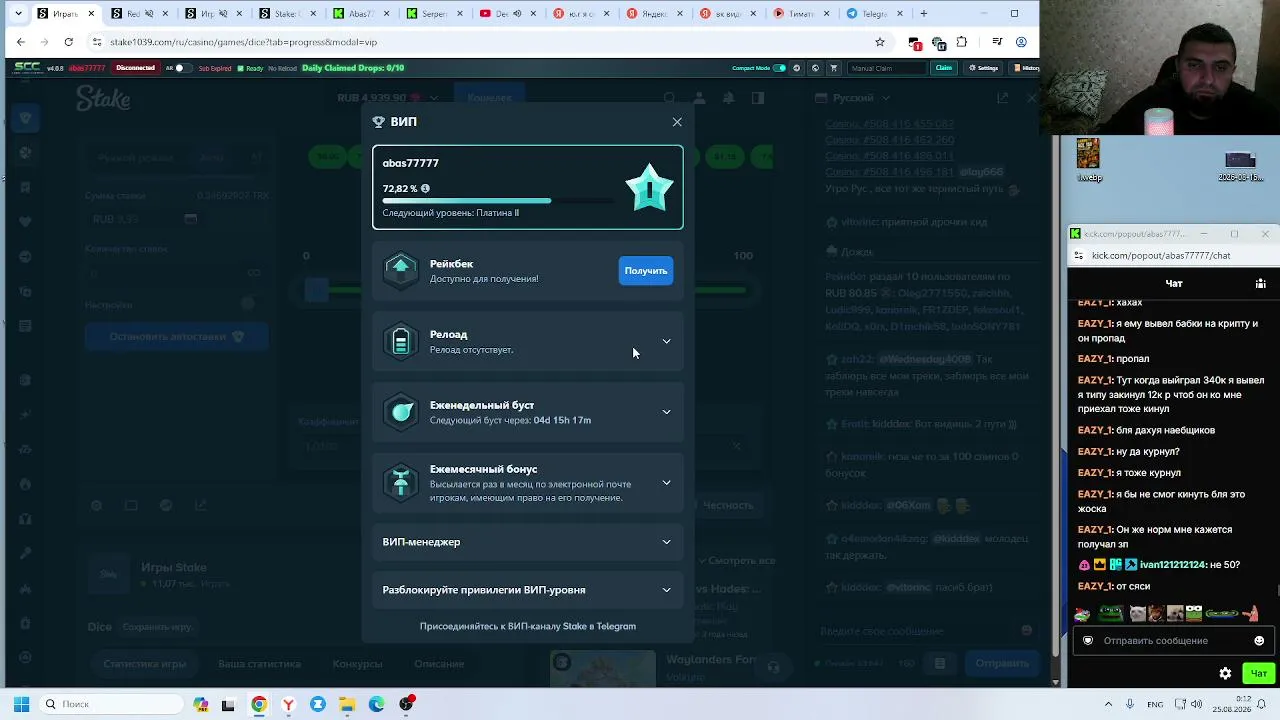
Task: Open the Stake Telegram VIP channel link
Action: (x=528, y=626)
